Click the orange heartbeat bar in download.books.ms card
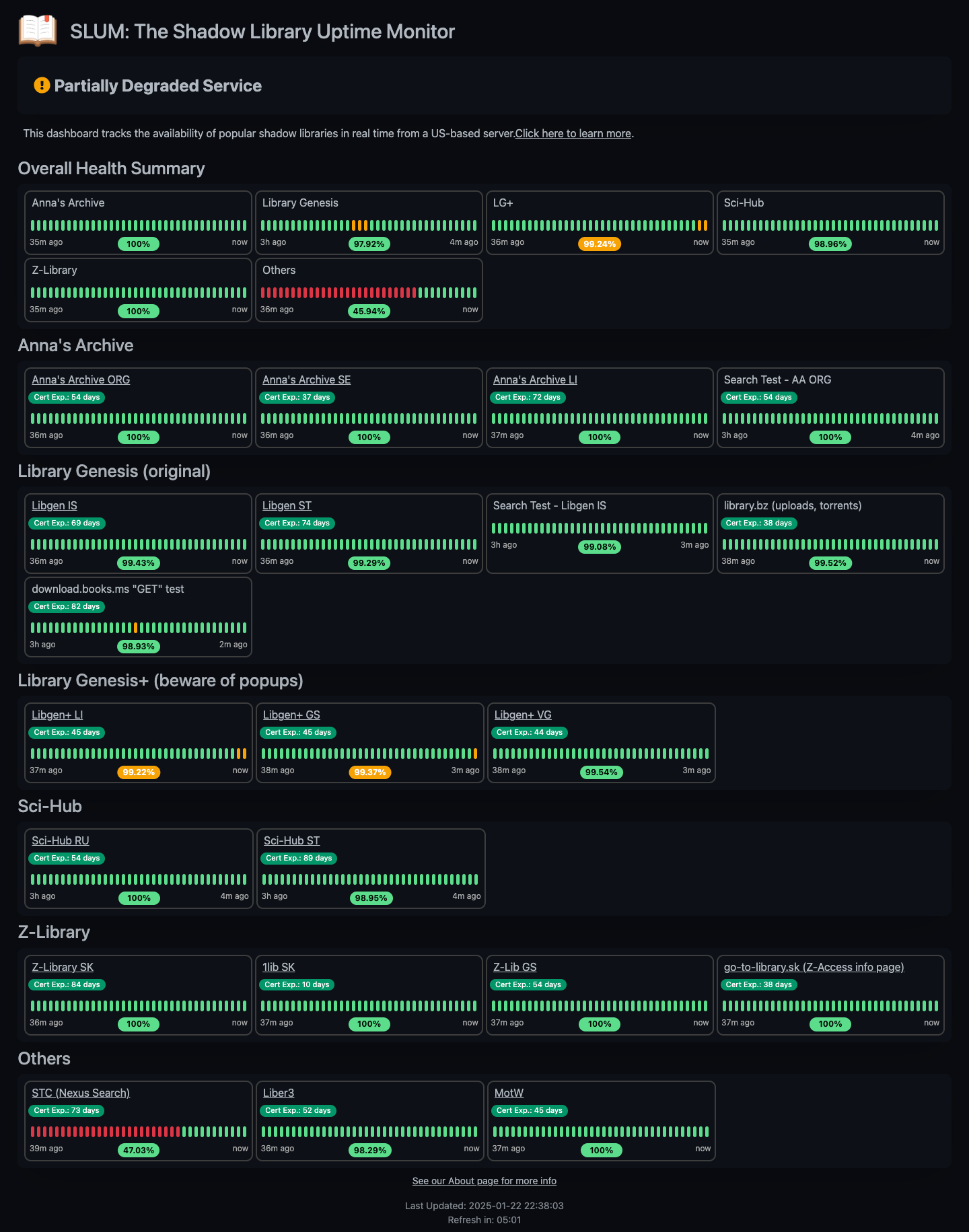The height and width of the screenshot is (1232, 969). coord(135,628)
